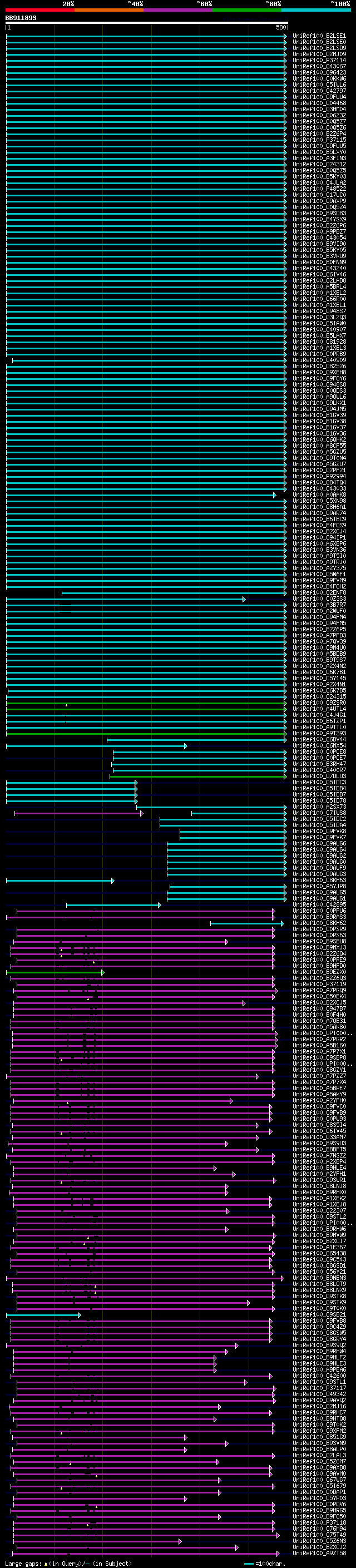356x1568 pixels.
Task: Click the white query sequence bar
Action: click(147, 23)
